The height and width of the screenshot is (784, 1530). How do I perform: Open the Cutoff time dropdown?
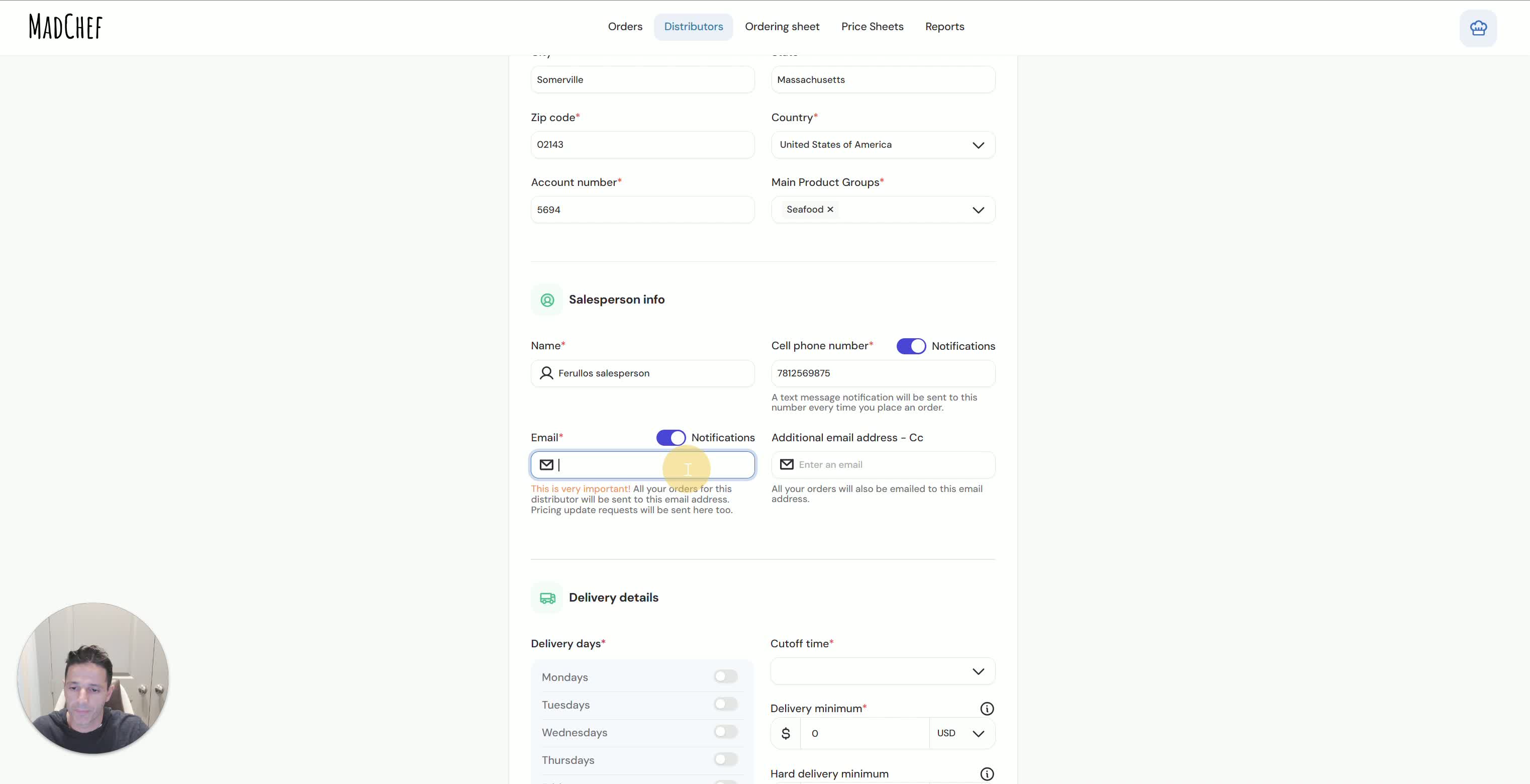[x=883, y=671]
